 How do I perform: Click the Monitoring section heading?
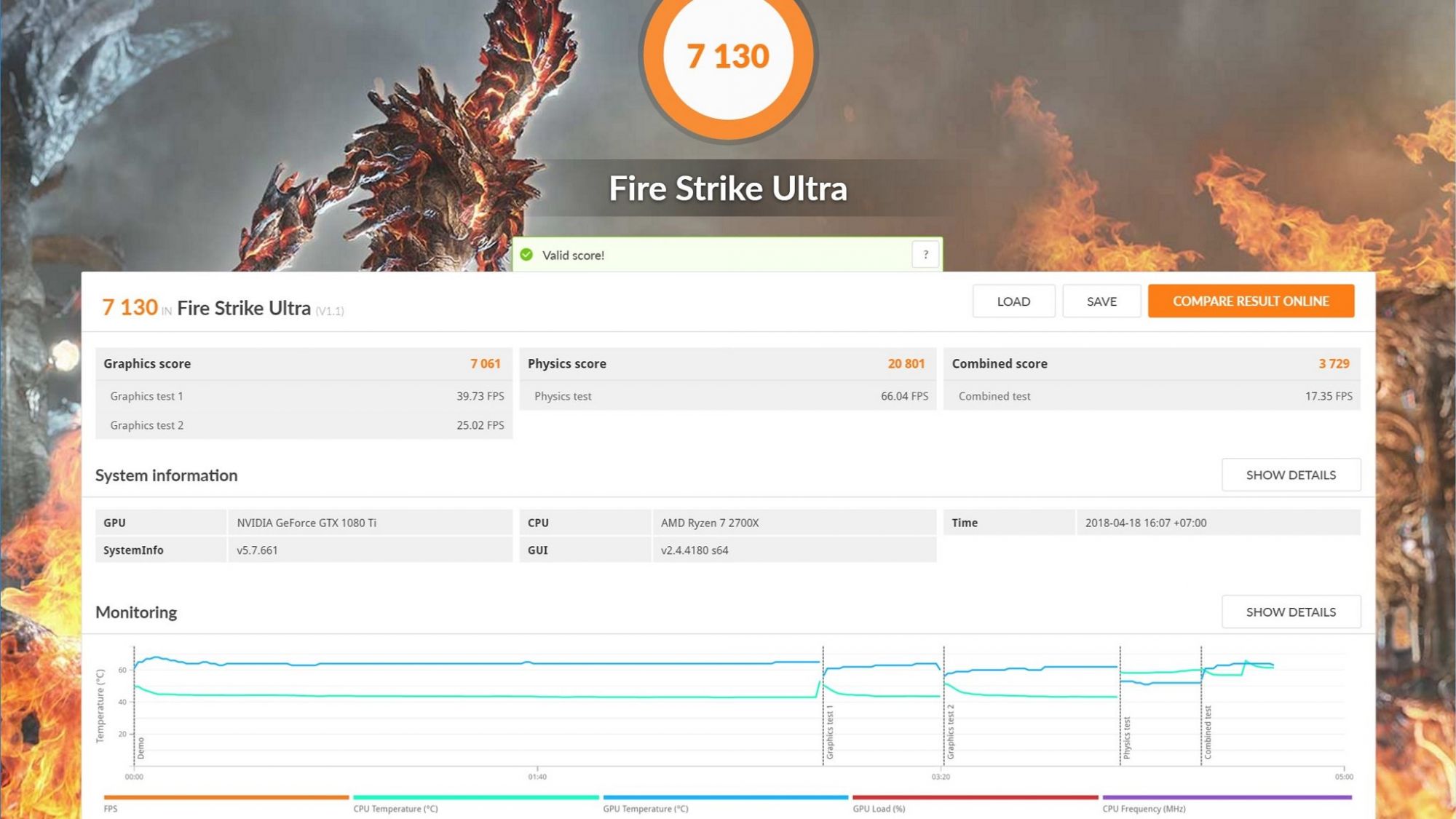coord(136,612)
